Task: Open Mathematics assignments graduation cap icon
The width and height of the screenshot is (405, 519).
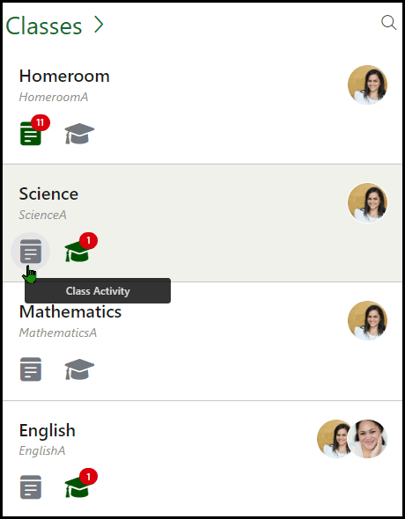Action: click(79, 369)
